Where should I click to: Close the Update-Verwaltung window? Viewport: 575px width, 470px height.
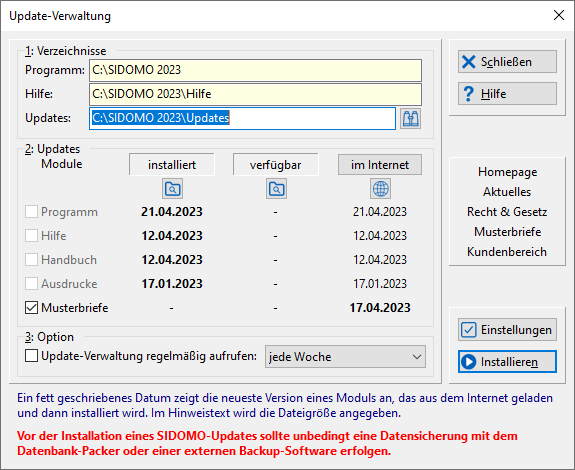point(559,15)
